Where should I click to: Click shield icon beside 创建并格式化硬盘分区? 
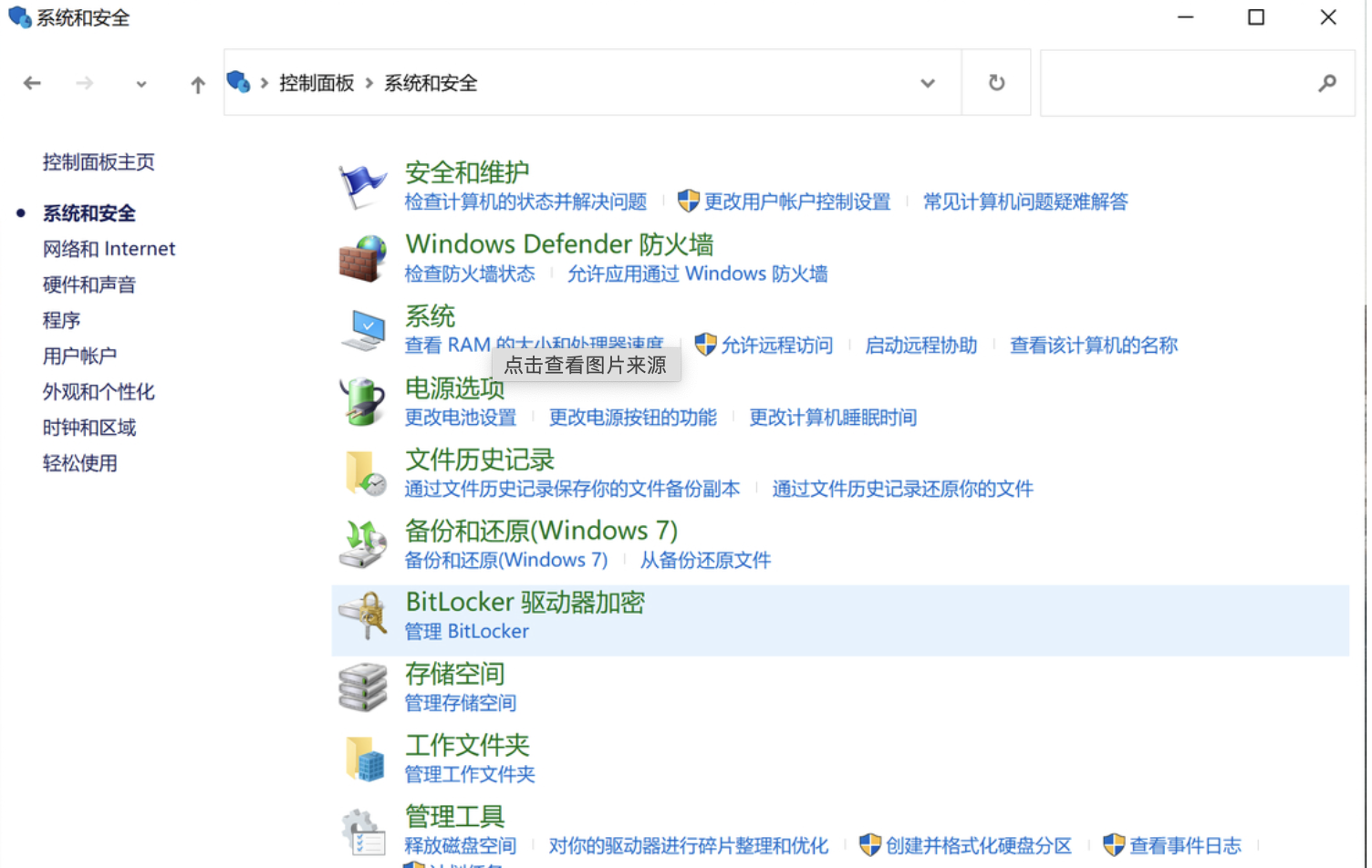870,845
